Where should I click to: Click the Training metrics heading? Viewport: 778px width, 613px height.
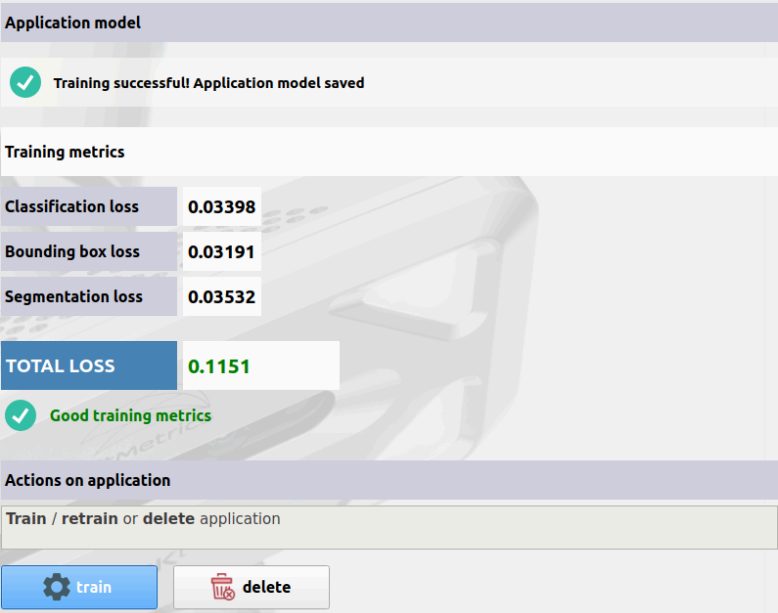click(x=389, y=151)
